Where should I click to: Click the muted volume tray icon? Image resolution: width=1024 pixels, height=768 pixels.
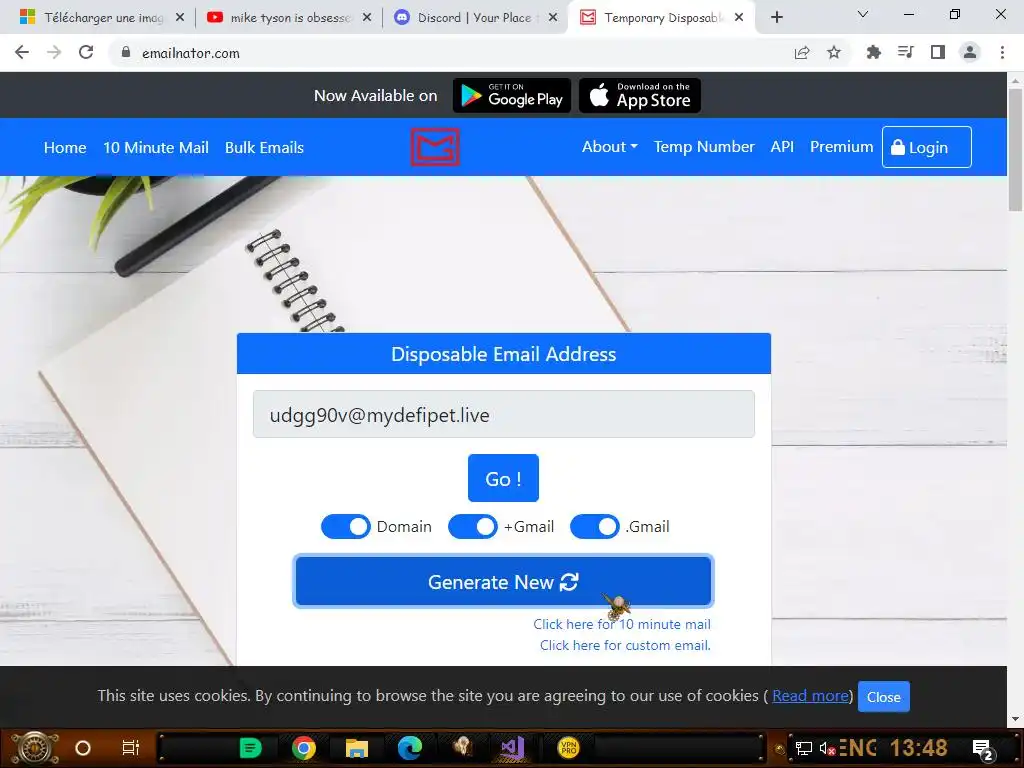[827, 749]
